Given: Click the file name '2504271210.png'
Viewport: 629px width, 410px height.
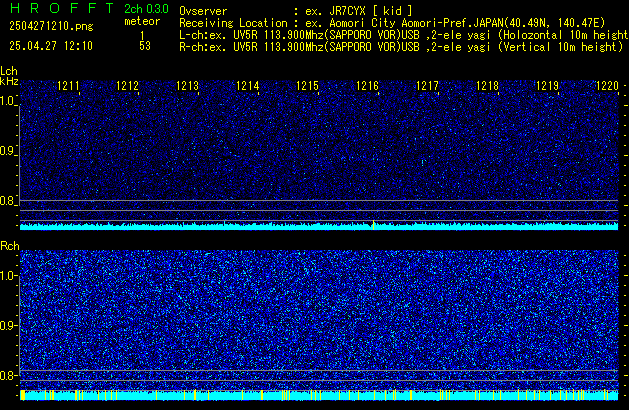Looking at the screenshot, I should (x=51, y=26).
